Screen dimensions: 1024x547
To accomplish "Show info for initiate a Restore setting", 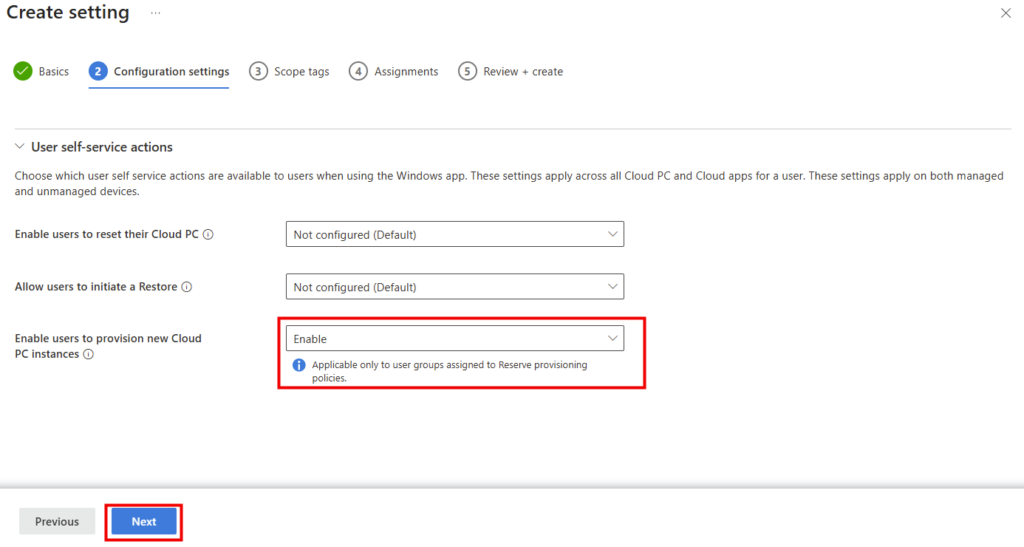I will [x=187, y=287].
